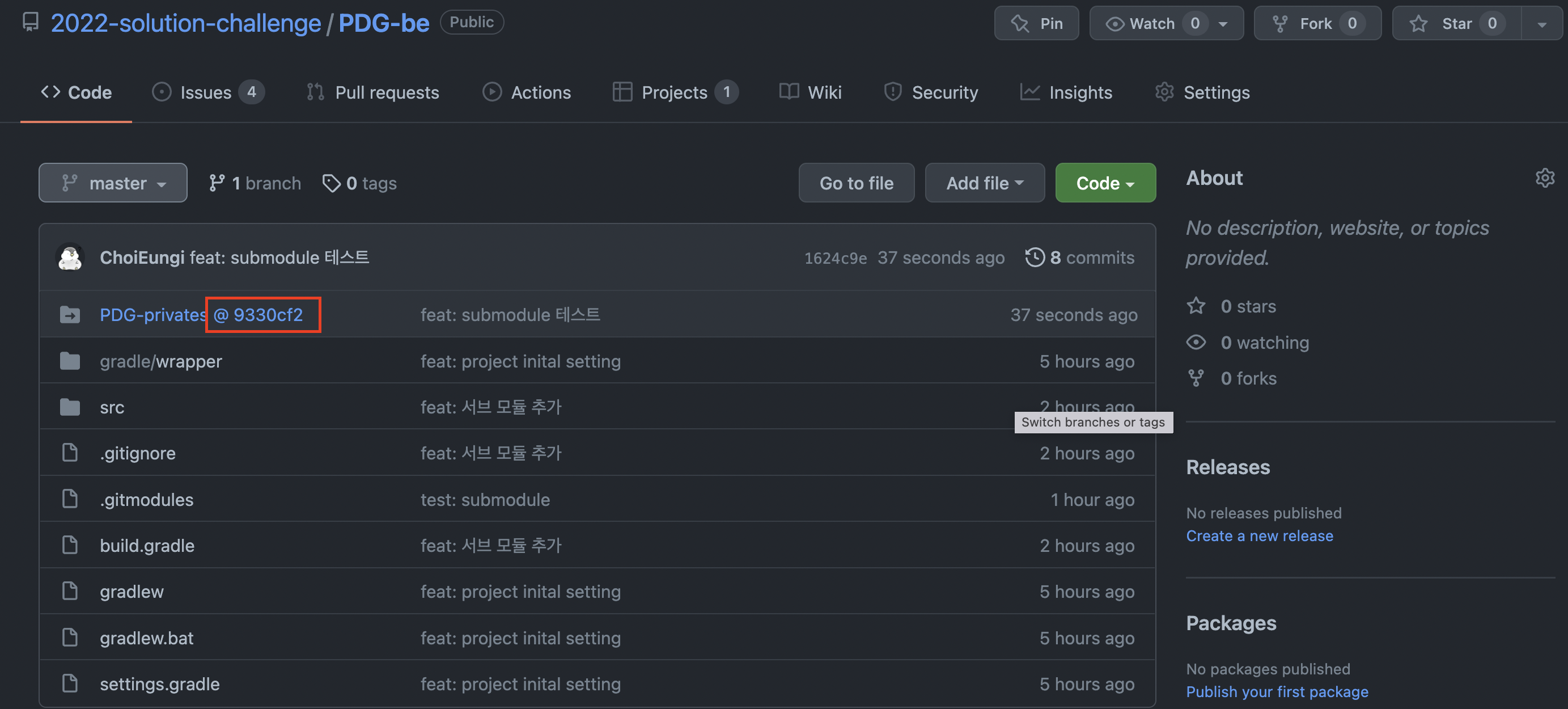Click the forks icon in About
Screen dimensions: 1568x709
coord(1196,378)
